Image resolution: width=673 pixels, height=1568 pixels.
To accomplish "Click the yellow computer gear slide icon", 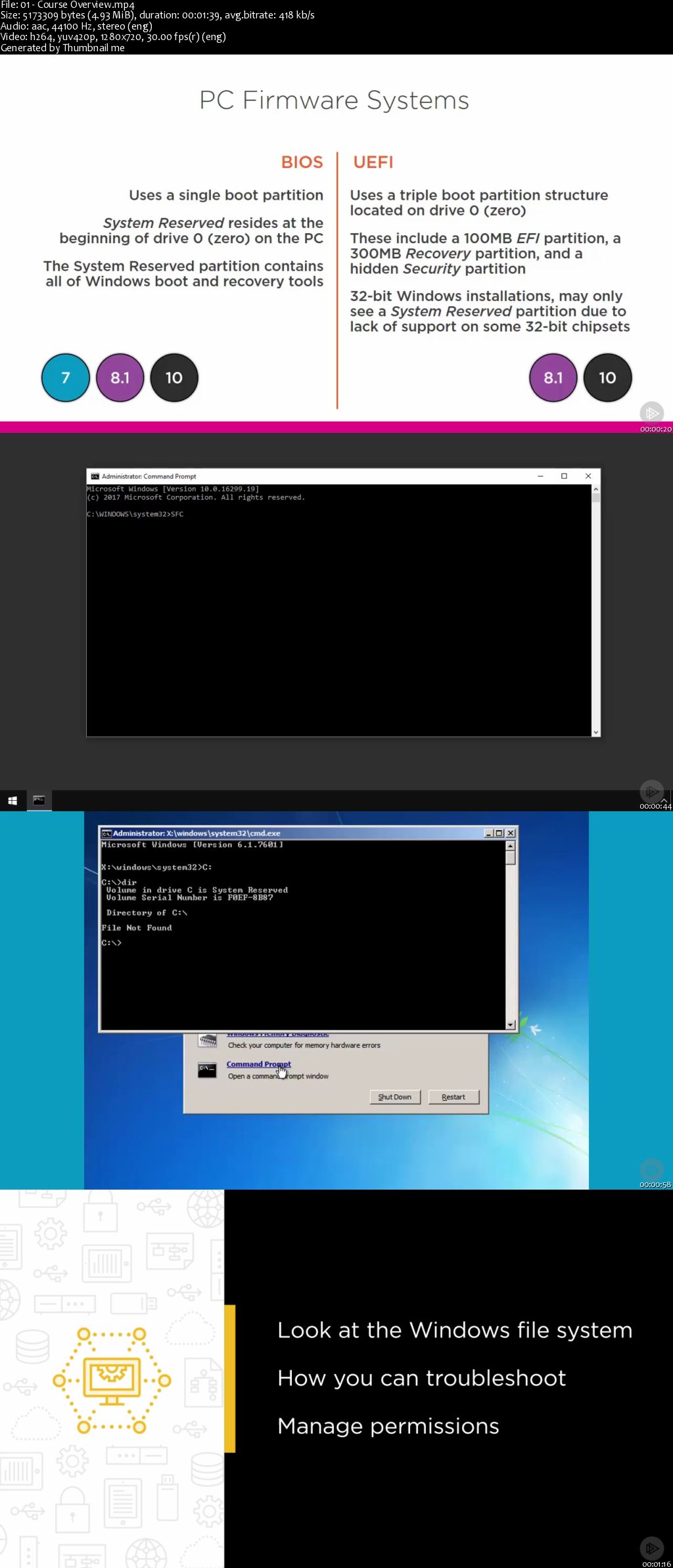I will point(112,1380).
